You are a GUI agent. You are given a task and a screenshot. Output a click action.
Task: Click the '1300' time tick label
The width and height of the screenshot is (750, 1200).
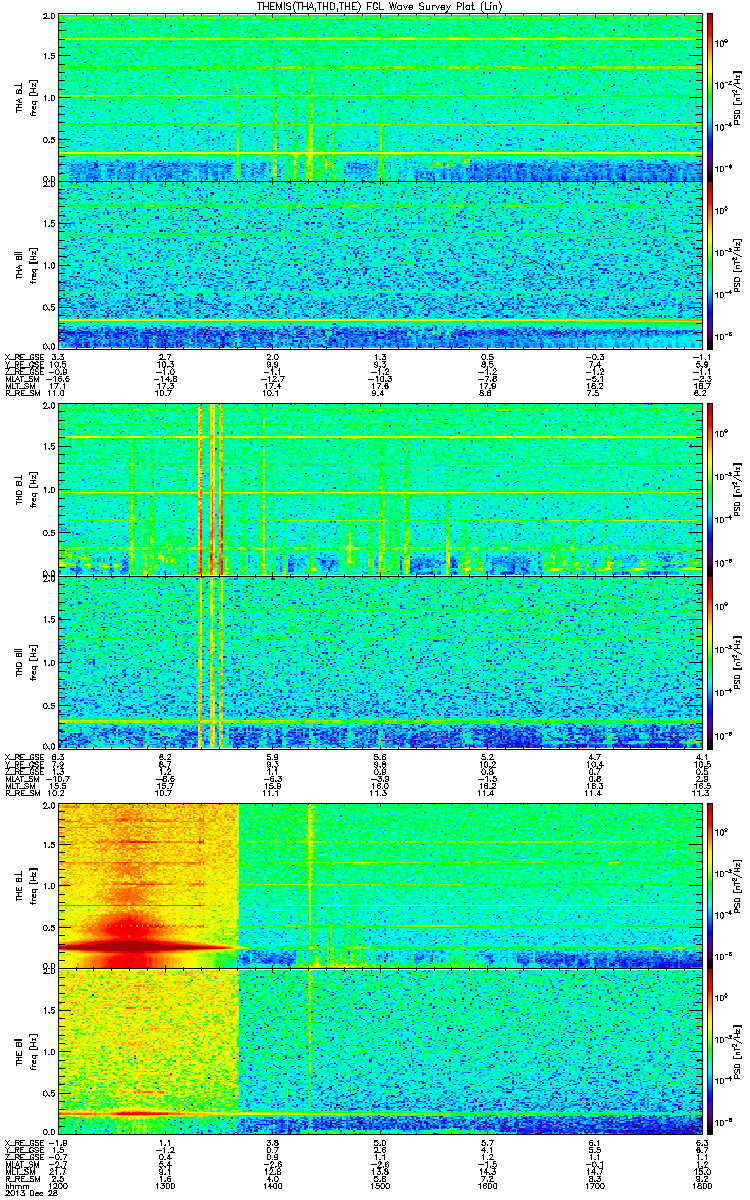click(x=166, y=1186)
